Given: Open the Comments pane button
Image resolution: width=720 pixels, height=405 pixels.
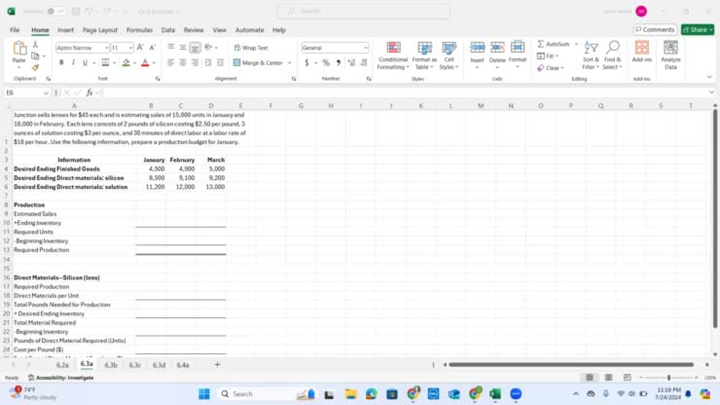Looking at the screenshot, I should (x=655, y=30).
